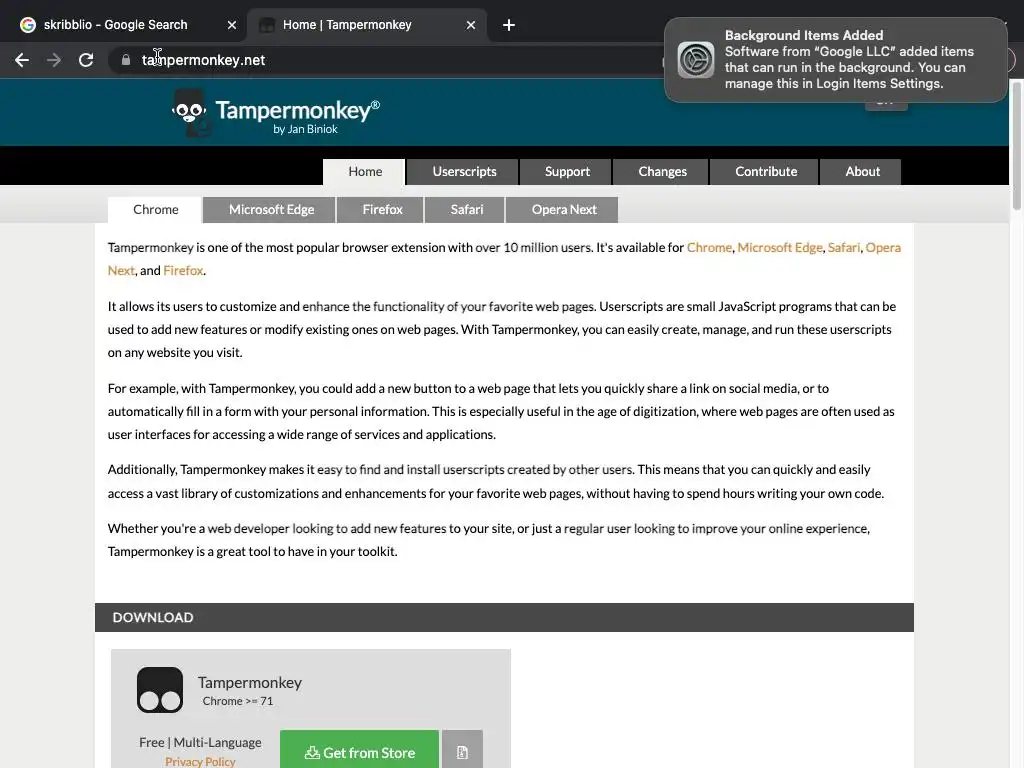Open the Contribute navigation tab

tap(765, 172)
